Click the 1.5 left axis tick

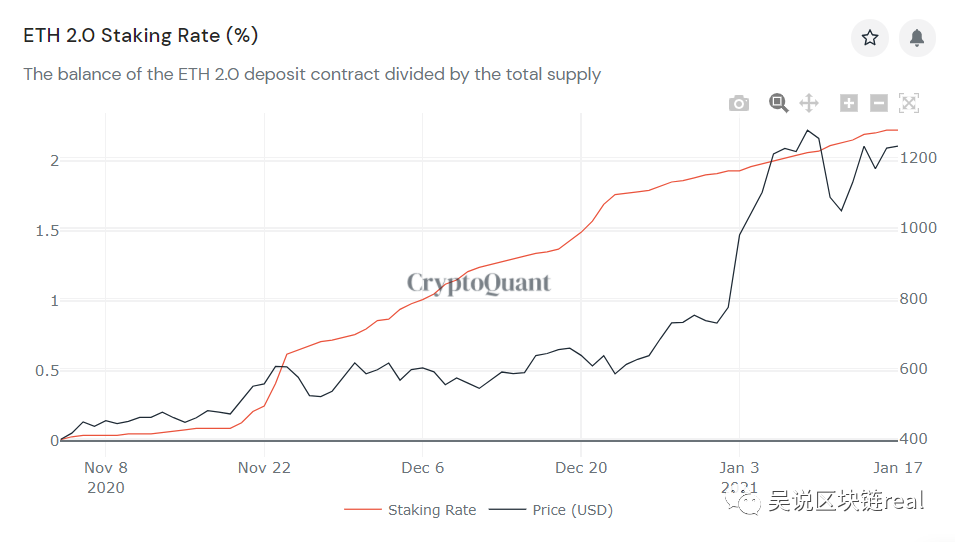pos(47,231)
